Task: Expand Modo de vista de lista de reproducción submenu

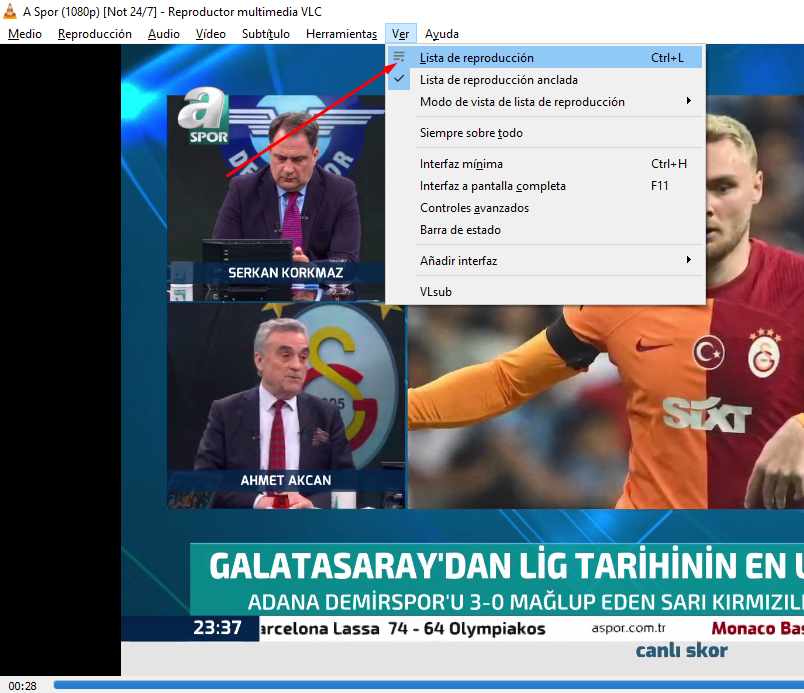Action: tap(522, 102)
